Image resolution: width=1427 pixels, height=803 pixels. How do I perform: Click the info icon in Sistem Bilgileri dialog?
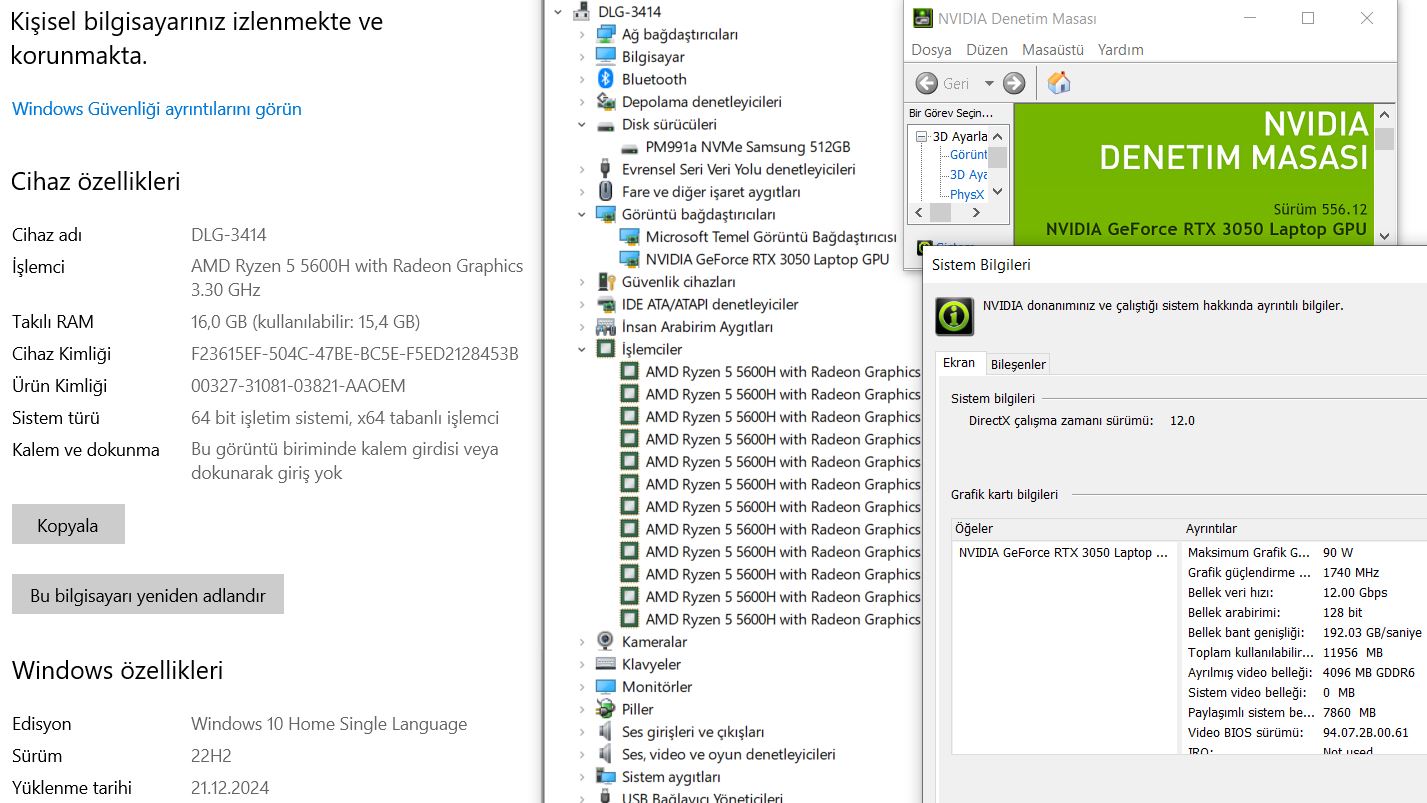pos(954,316)
